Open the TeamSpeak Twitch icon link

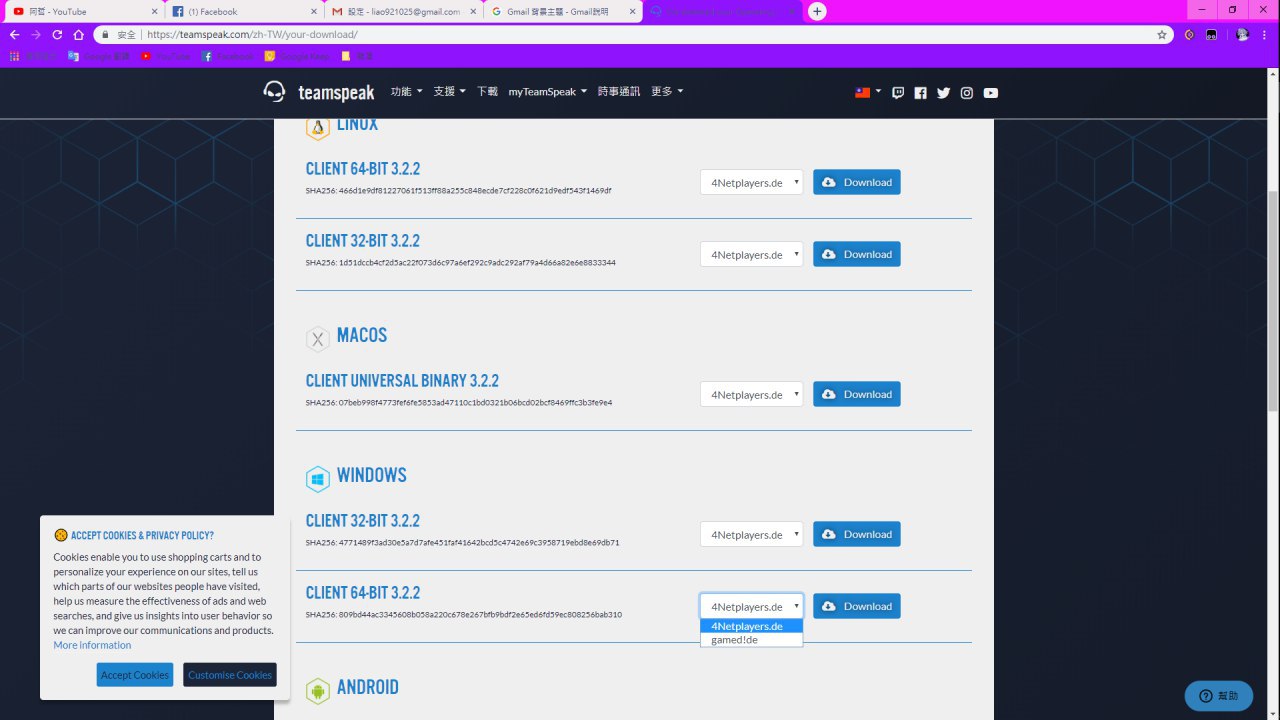point(898,93)
